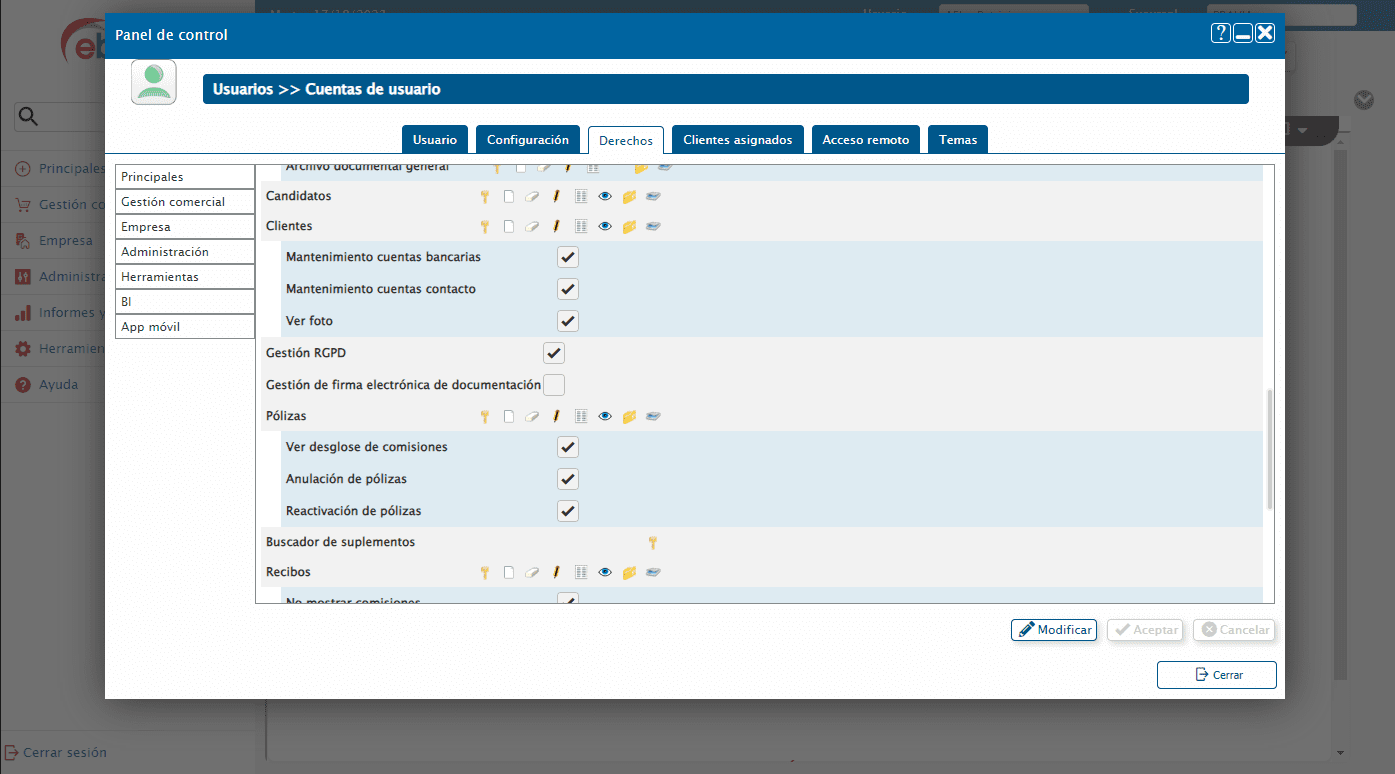This screenshot has height=774, width=1395.
Task: Uncheck the Anulación de pólizas checkbox
Action: [x=568, y=479]
